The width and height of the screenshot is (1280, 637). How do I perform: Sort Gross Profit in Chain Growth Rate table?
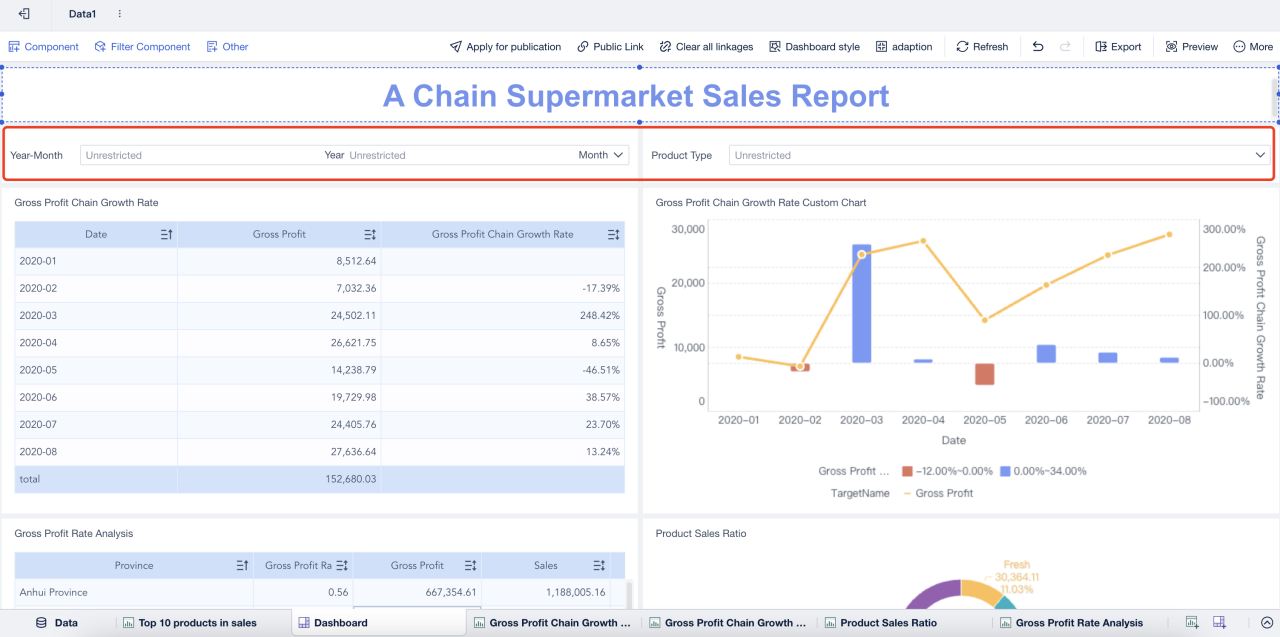pos(370,234)
